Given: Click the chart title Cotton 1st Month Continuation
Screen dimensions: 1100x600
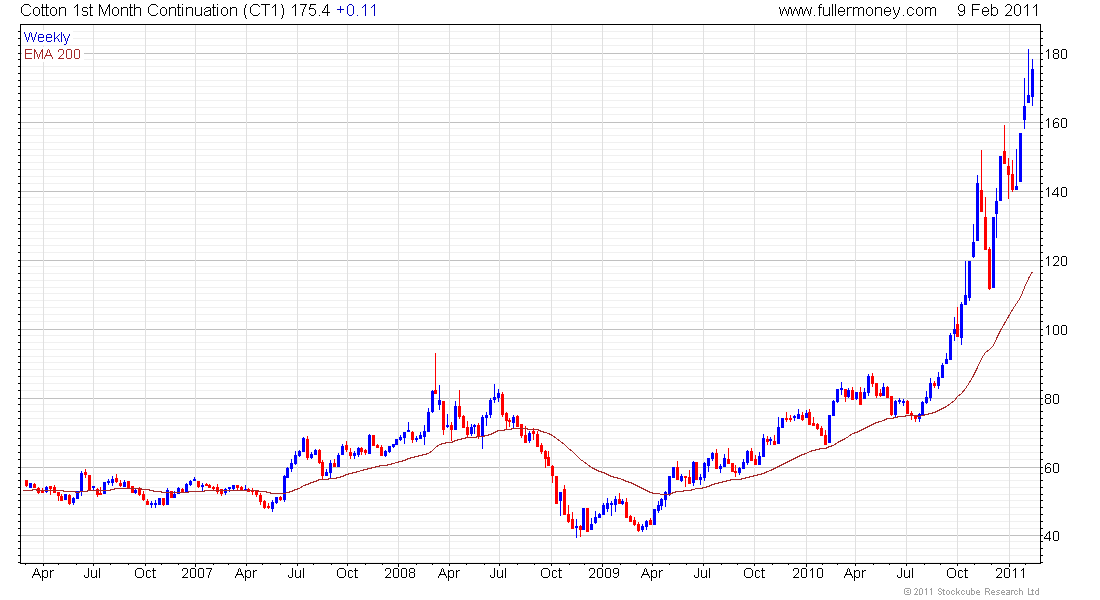Looking at the screenshot, I should tap(130, 11).
